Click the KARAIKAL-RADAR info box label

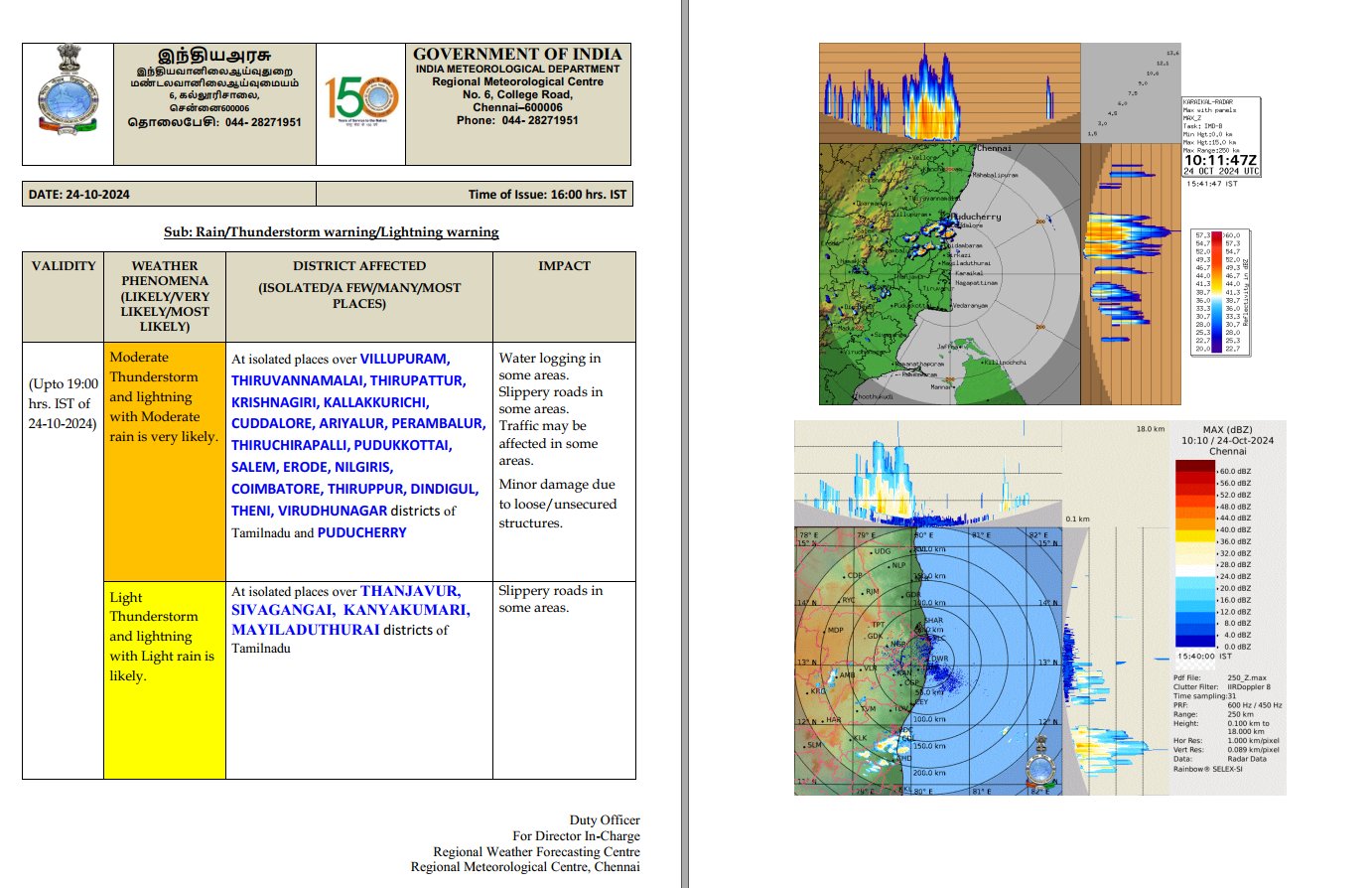click(x=1206, y=101)
